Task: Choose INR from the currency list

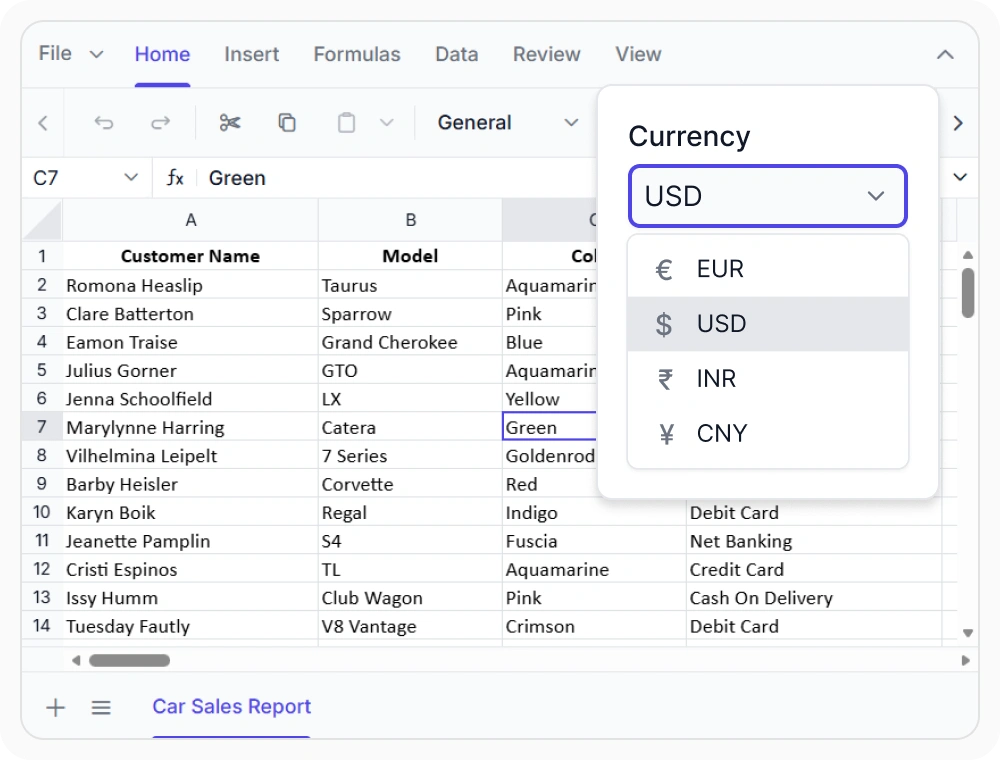Action: point(768,379)
